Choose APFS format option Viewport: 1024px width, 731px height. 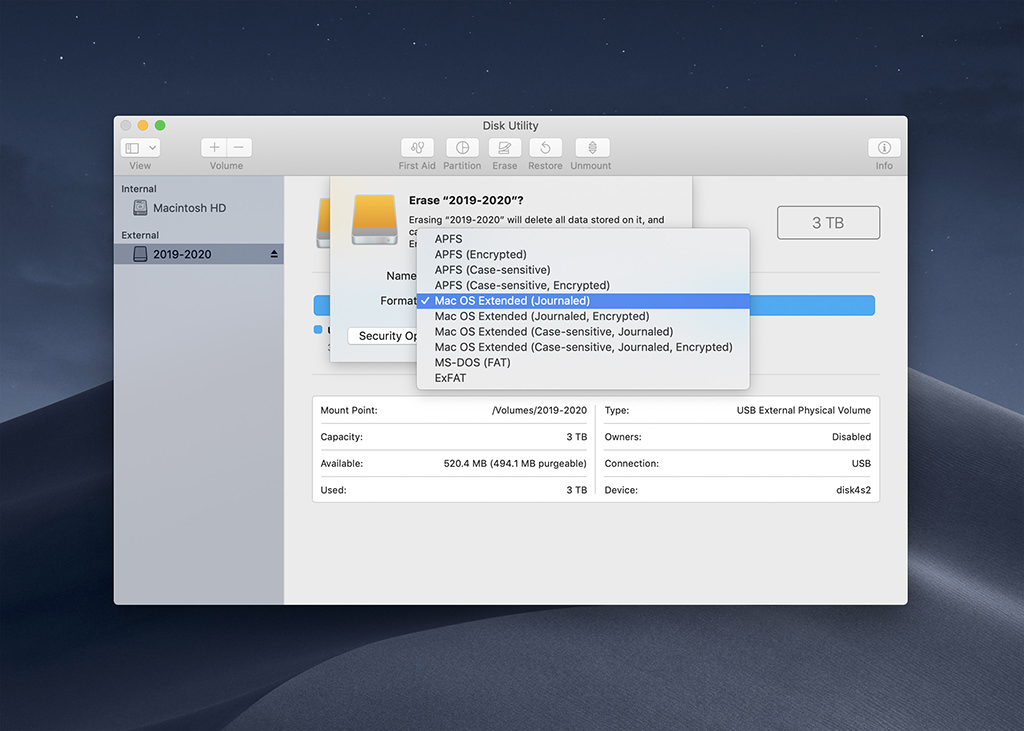point(583,239)
